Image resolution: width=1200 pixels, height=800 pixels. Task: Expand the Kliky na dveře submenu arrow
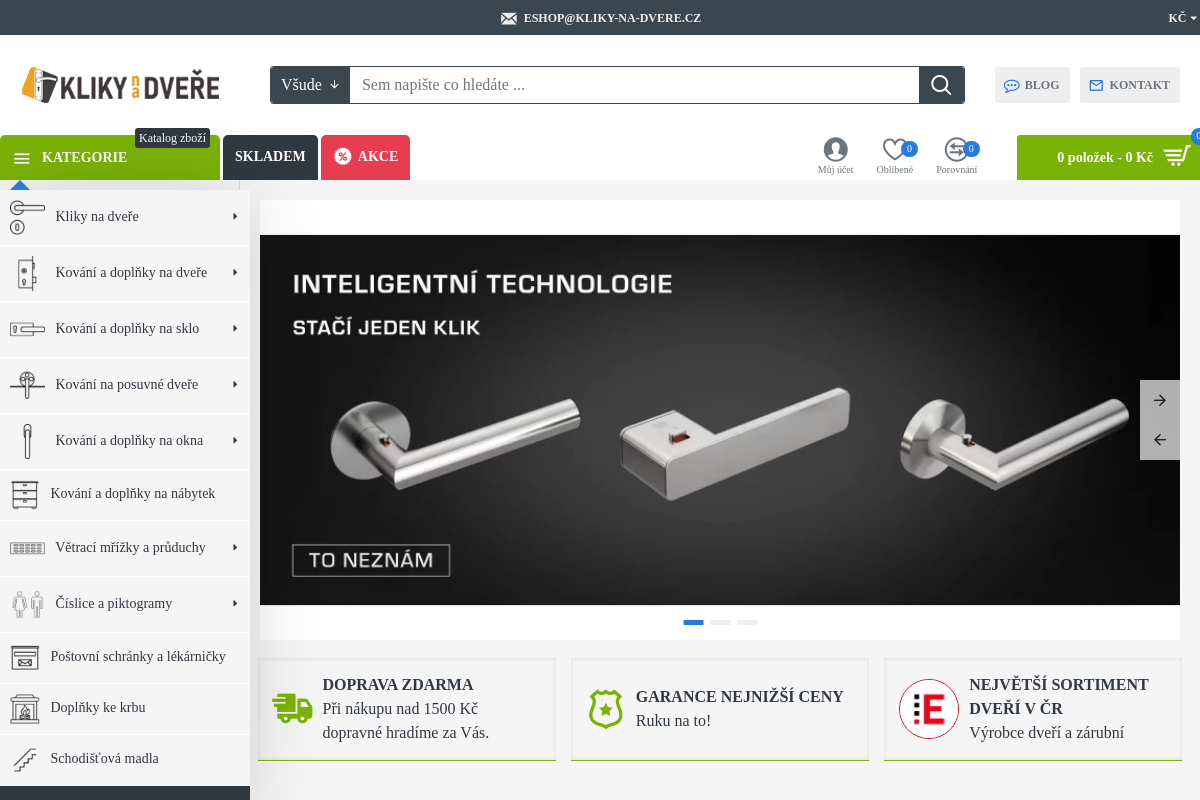[235, 216]
